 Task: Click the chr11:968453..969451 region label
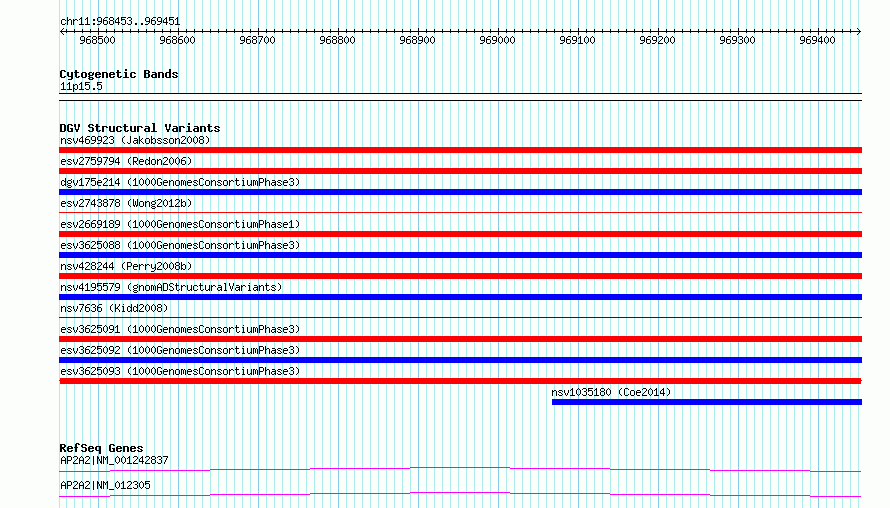click(120, 21)
